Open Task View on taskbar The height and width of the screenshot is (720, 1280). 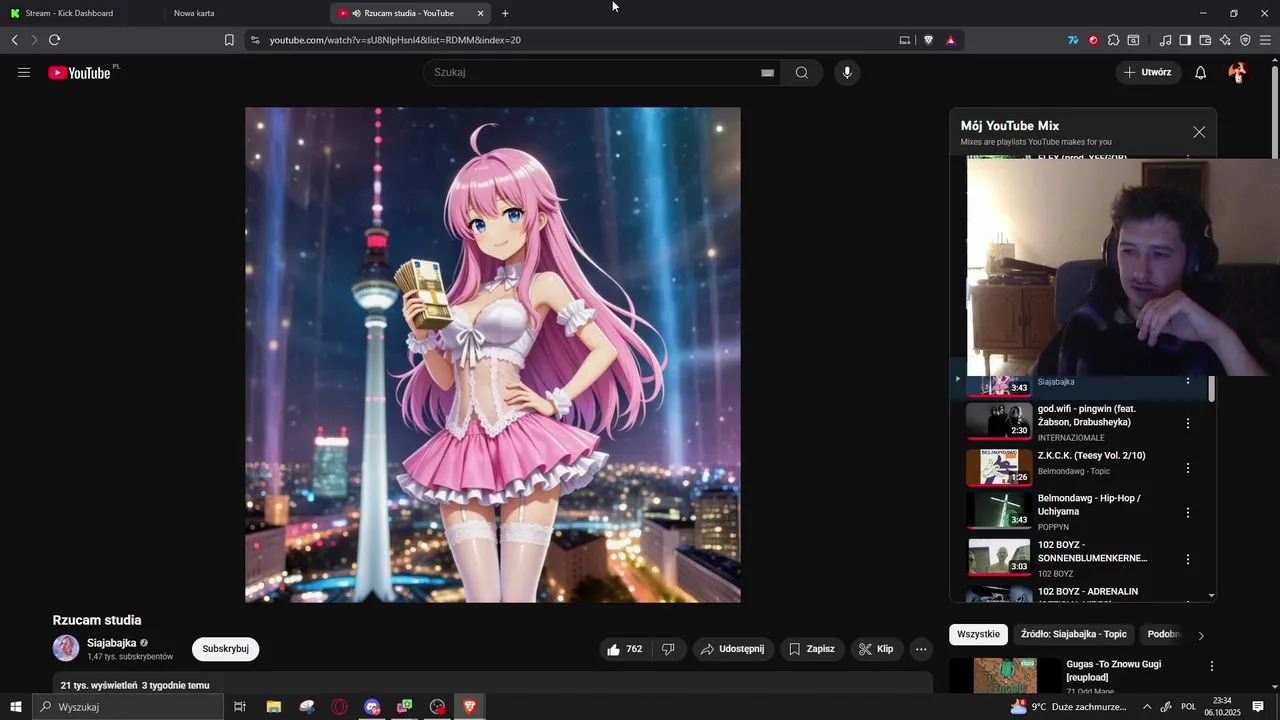click(x=240, y=707)
